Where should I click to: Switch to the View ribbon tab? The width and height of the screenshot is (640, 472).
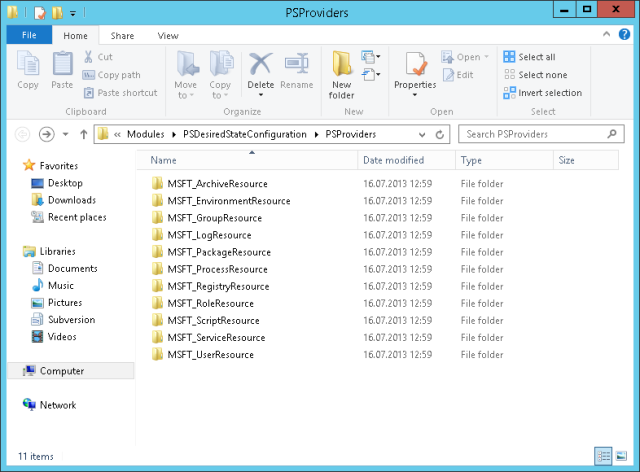(x=168, y=36)
